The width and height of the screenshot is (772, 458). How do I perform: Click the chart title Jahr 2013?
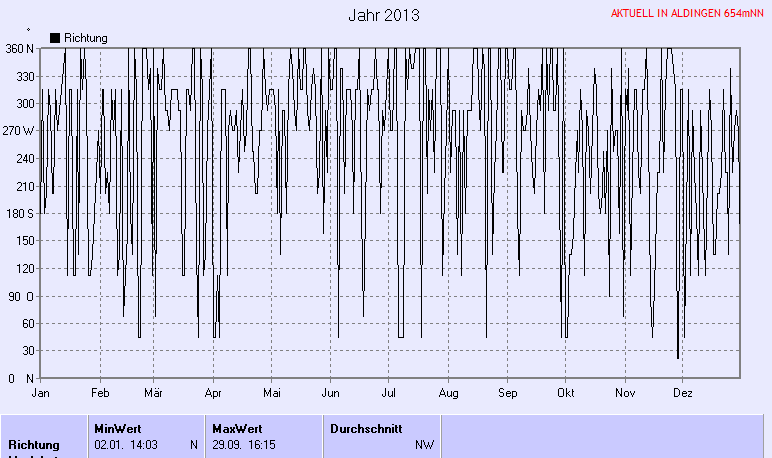[384, 16]
